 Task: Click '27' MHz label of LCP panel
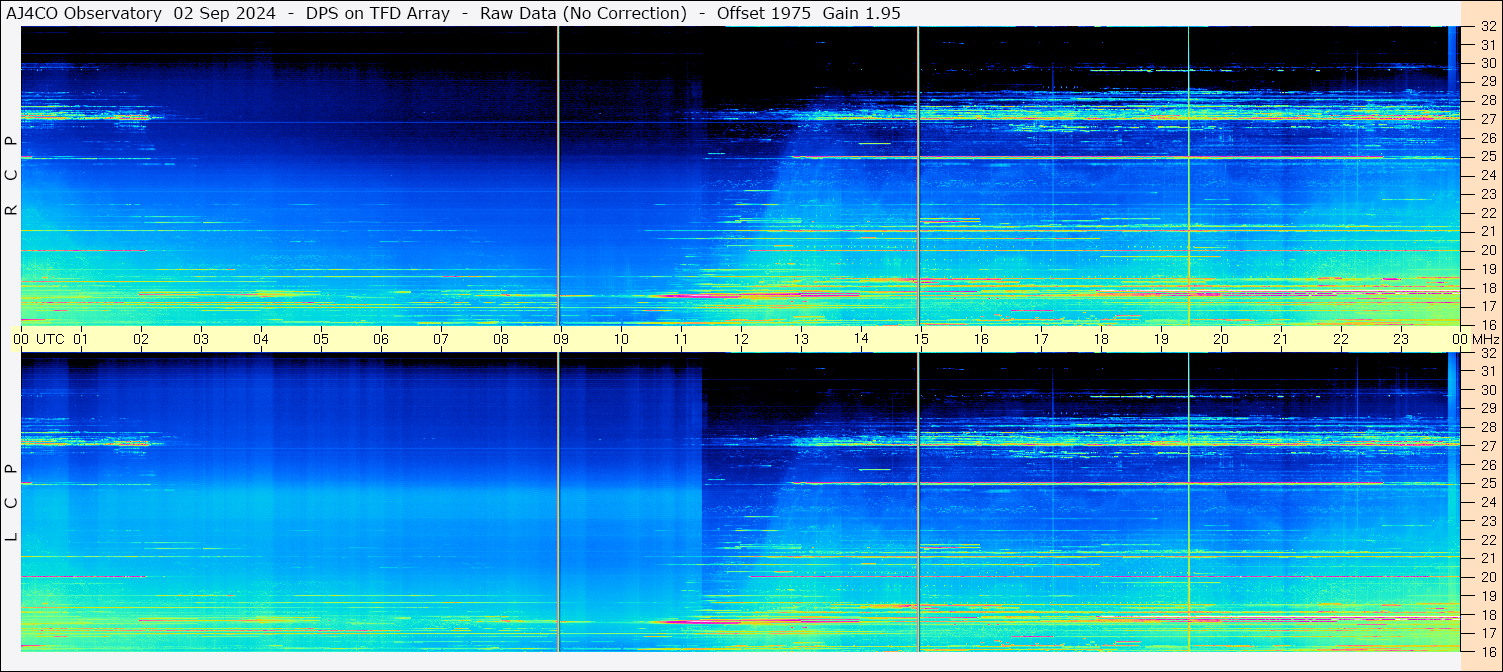pos(1488,446)
